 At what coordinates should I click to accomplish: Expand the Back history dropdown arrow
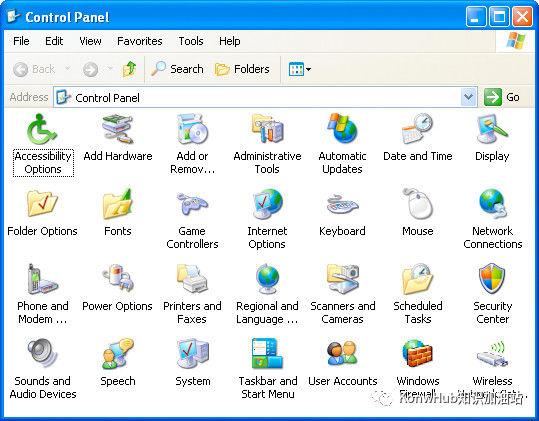point(68,69)
